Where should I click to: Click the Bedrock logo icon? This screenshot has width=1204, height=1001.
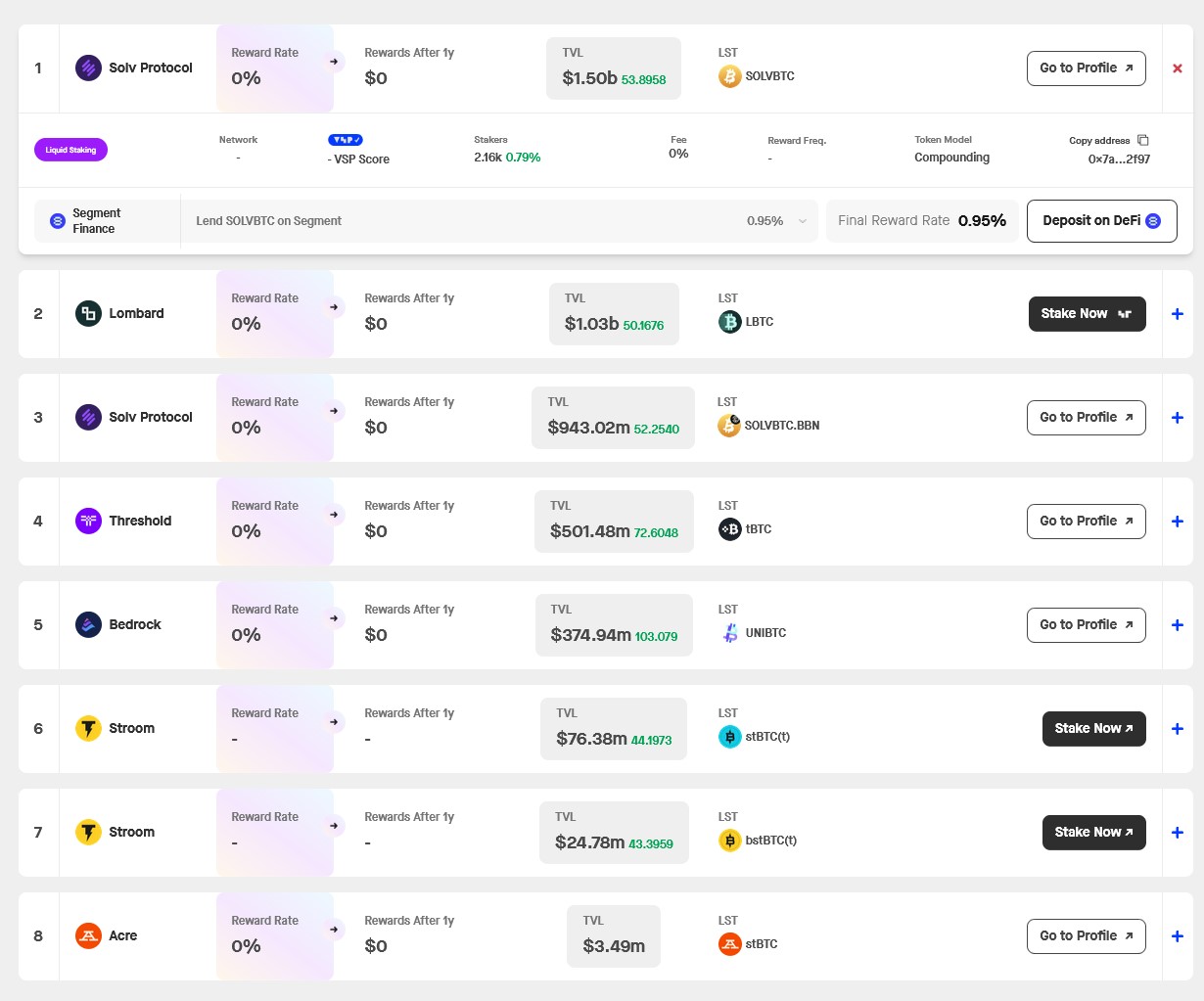coord(88,624)
